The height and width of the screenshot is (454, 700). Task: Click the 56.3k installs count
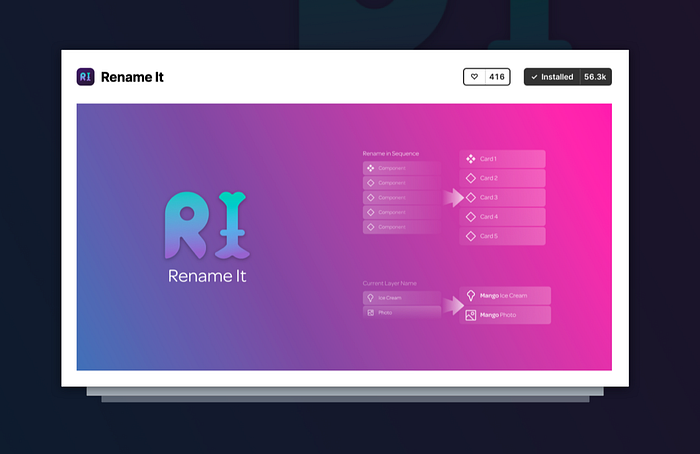click(x=595, y=77)
